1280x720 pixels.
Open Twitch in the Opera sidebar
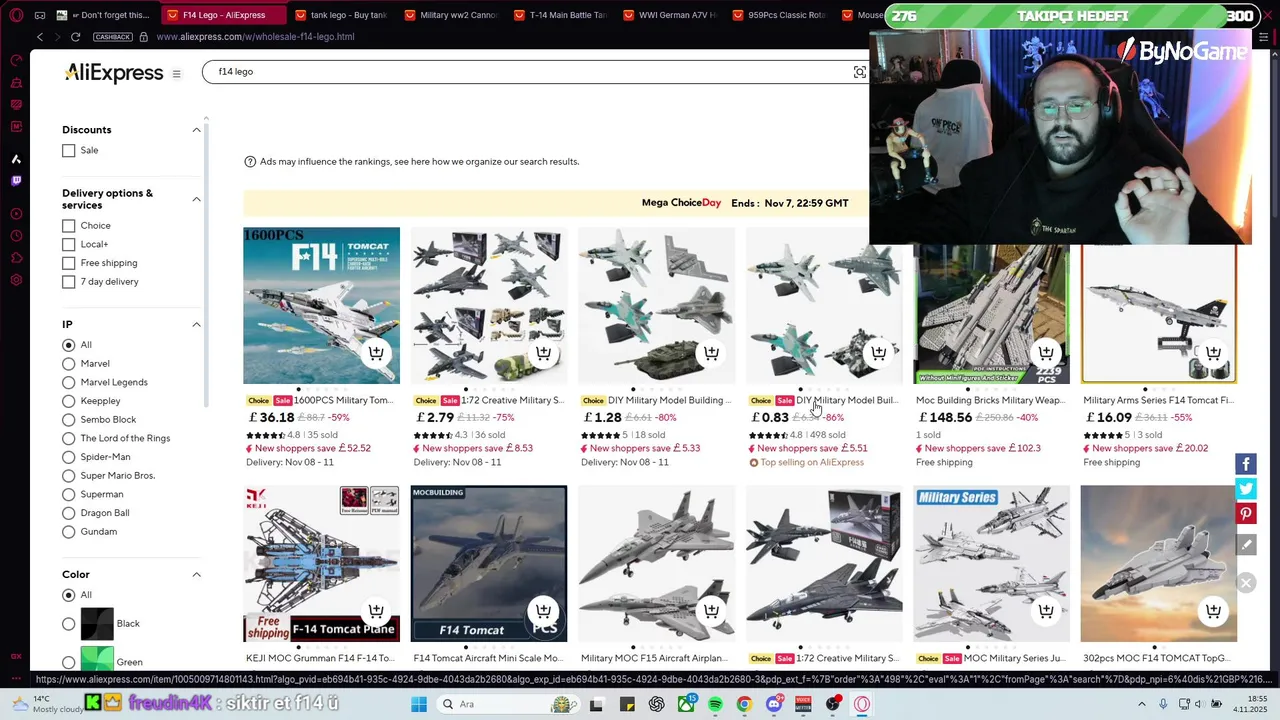(16, 181)
